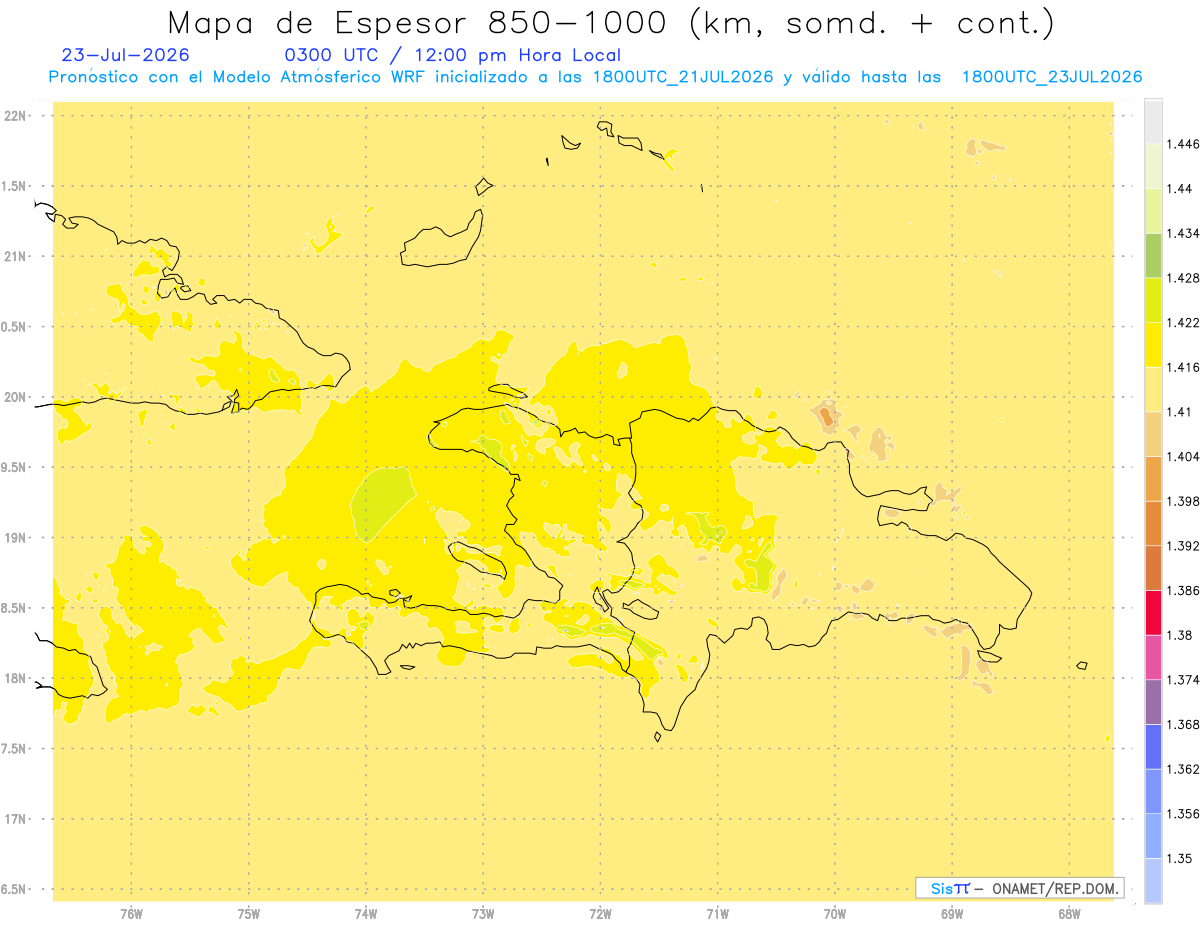Screen dimensions: 1200x927
Task: Click the '69W' longitude label
Action: coord(951,914)
